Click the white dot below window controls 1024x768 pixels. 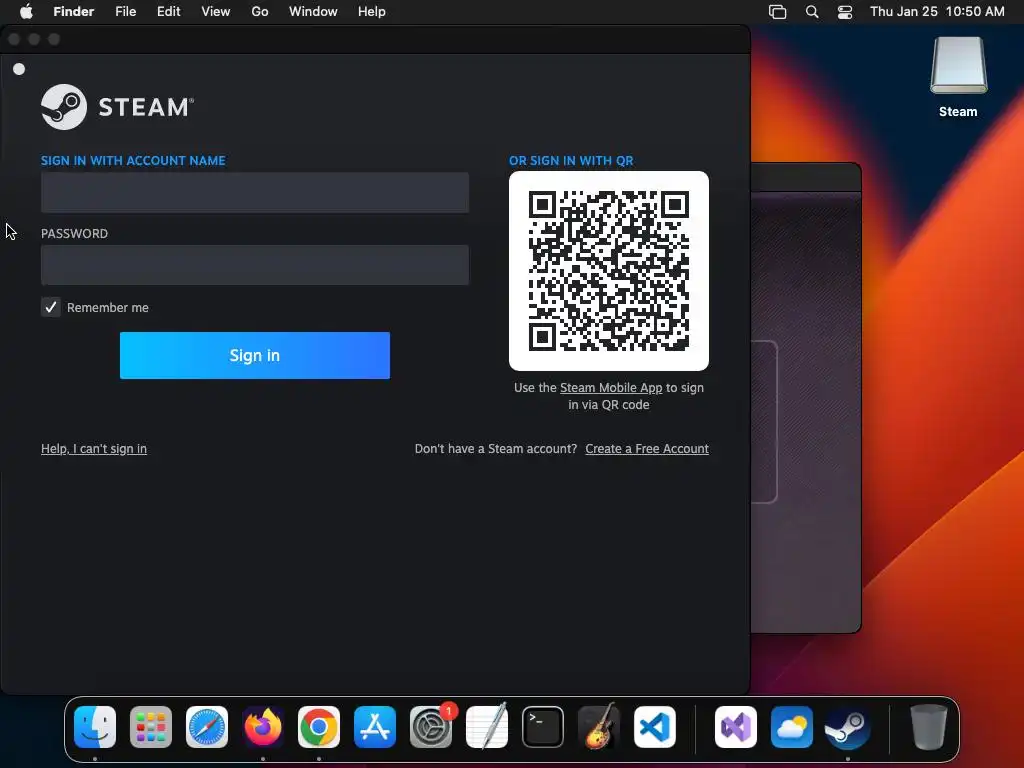[19, 69]
